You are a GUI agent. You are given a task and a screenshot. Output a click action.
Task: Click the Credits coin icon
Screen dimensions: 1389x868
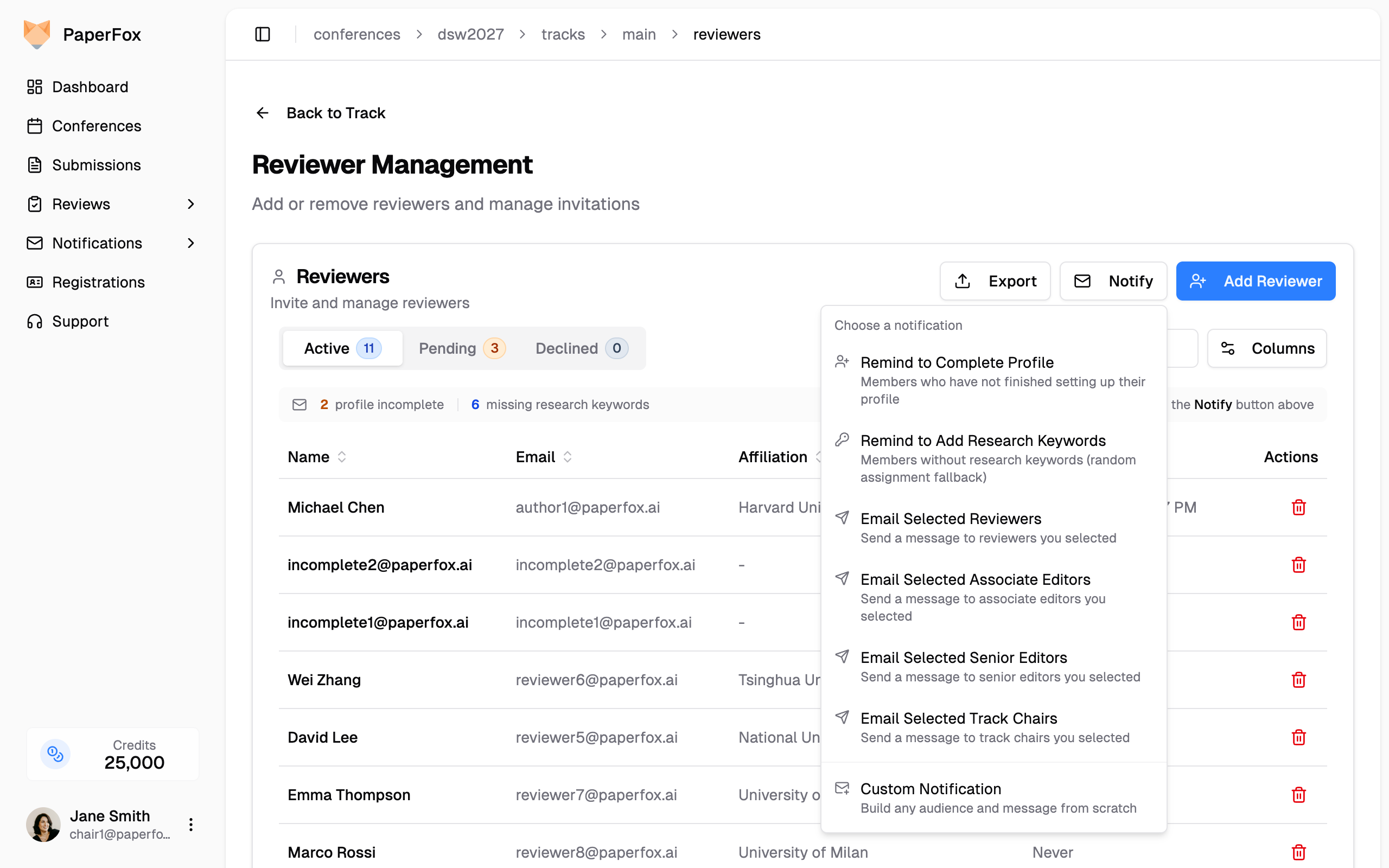tap(55, 754)
